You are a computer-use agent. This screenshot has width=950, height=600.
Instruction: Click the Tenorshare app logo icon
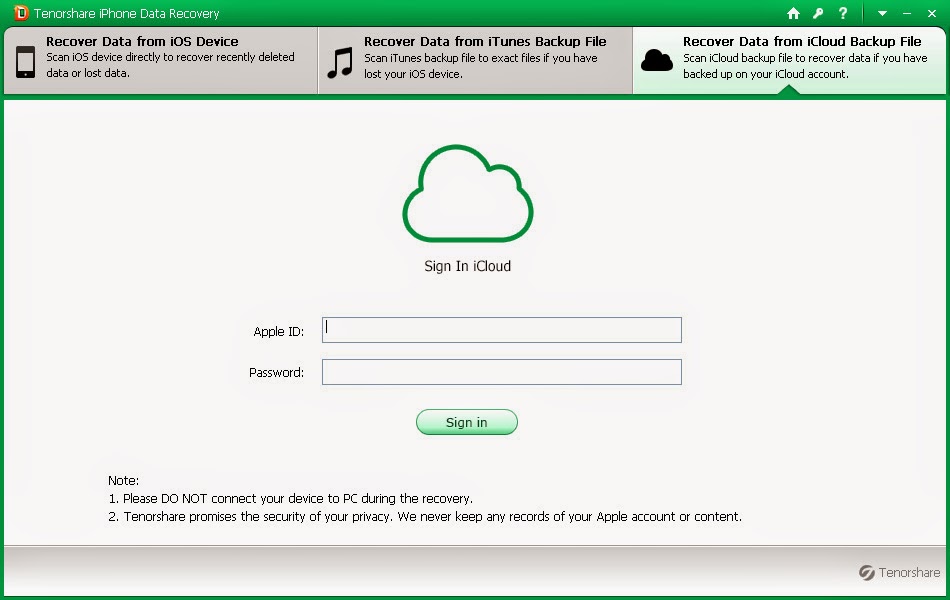(x=21, y=13)
